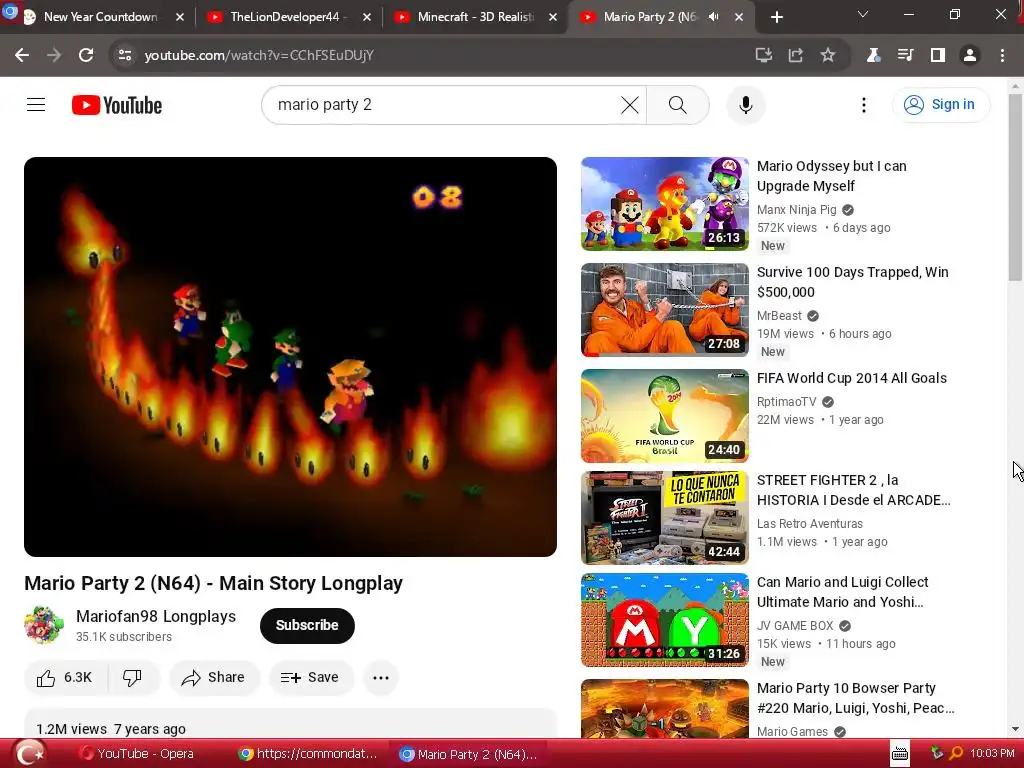Click the 10:03 PM taskbar clock

(x=992, y=754)
